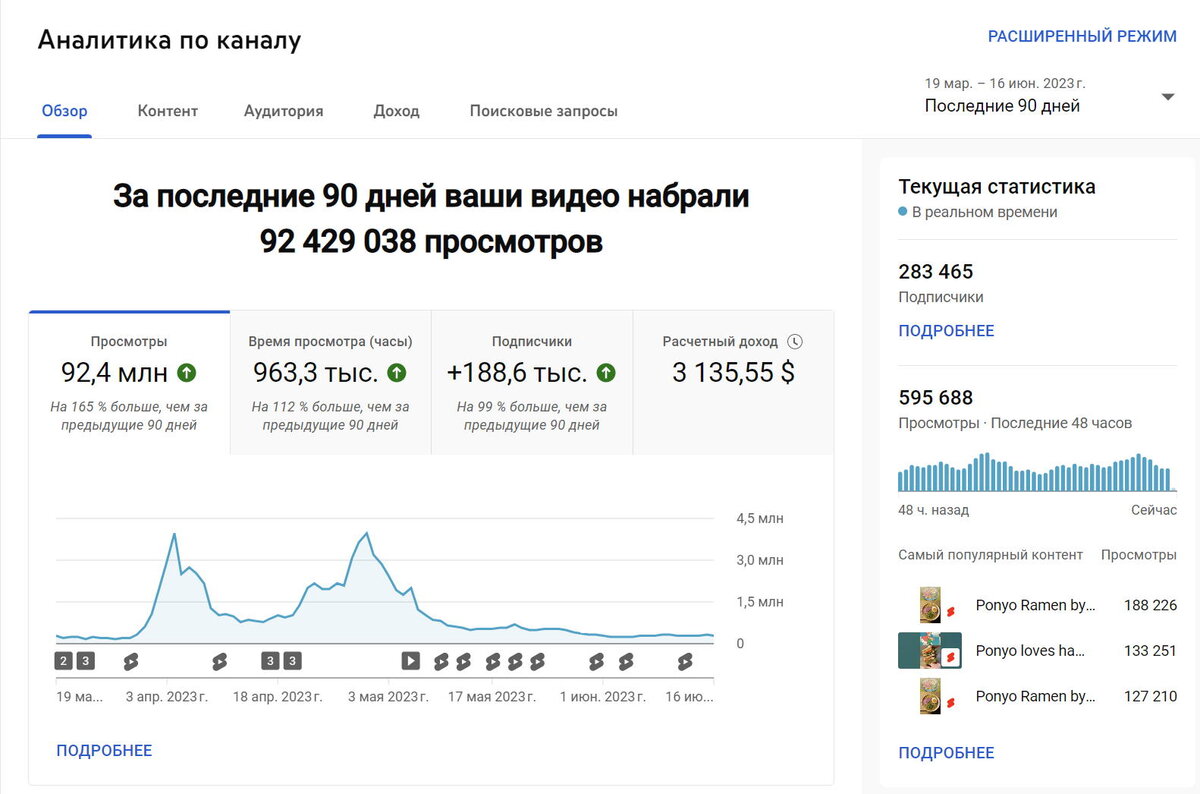Click the Ponyo Ramen title with 127 210 views
The width and height of the screenshot is (1200, 794).
[1035, 696]
